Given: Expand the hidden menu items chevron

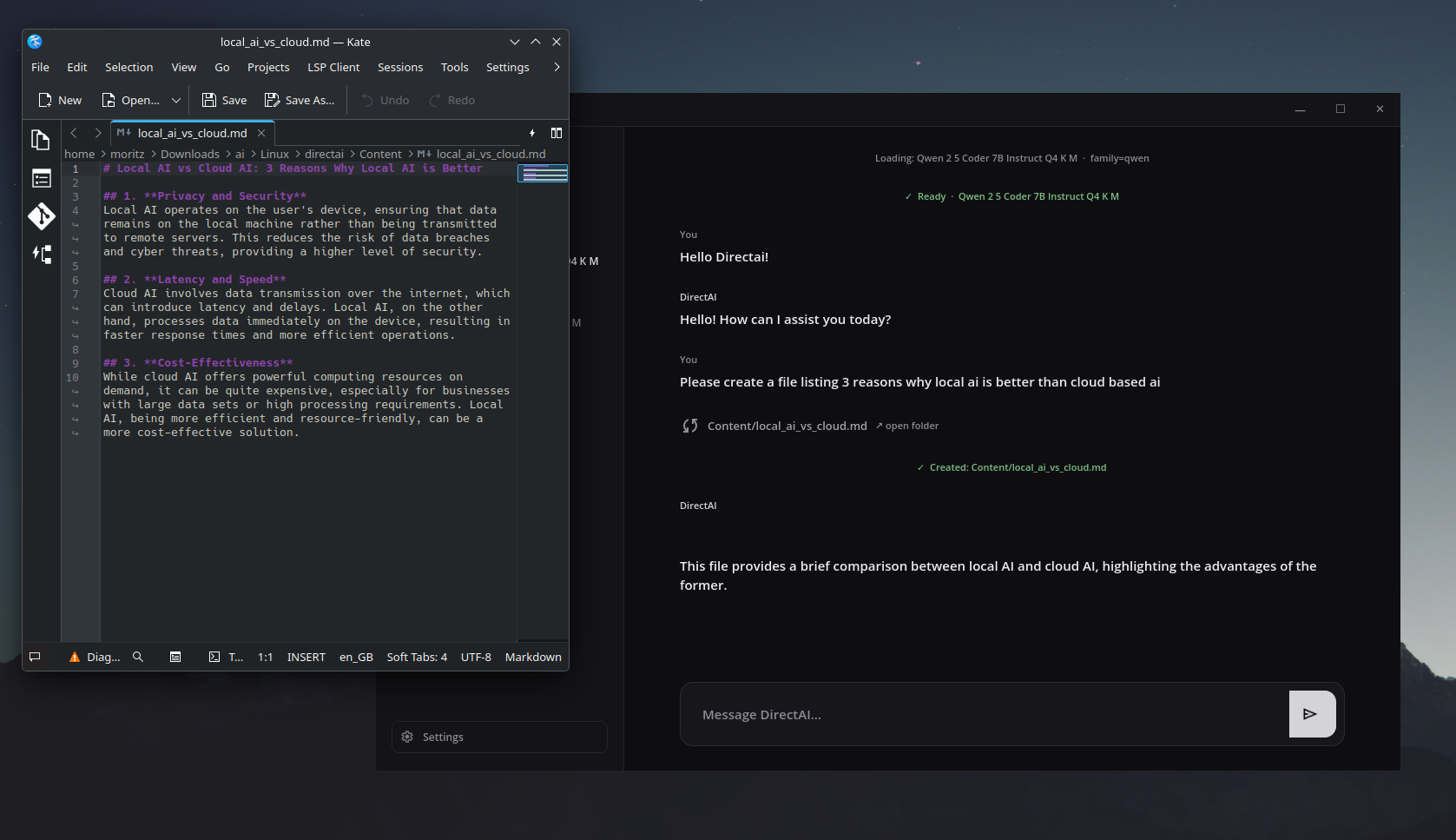Looking at the screenshot, I should tap(557, 67).
